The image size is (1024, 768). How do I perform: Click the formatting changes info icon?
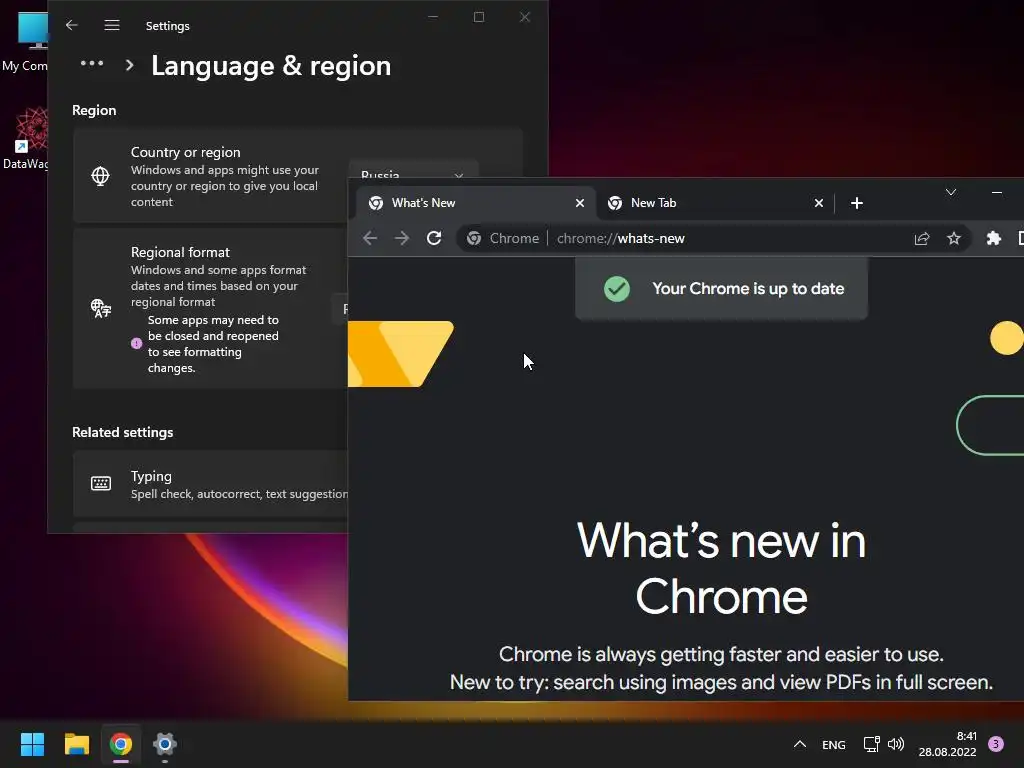coord(136,344)
